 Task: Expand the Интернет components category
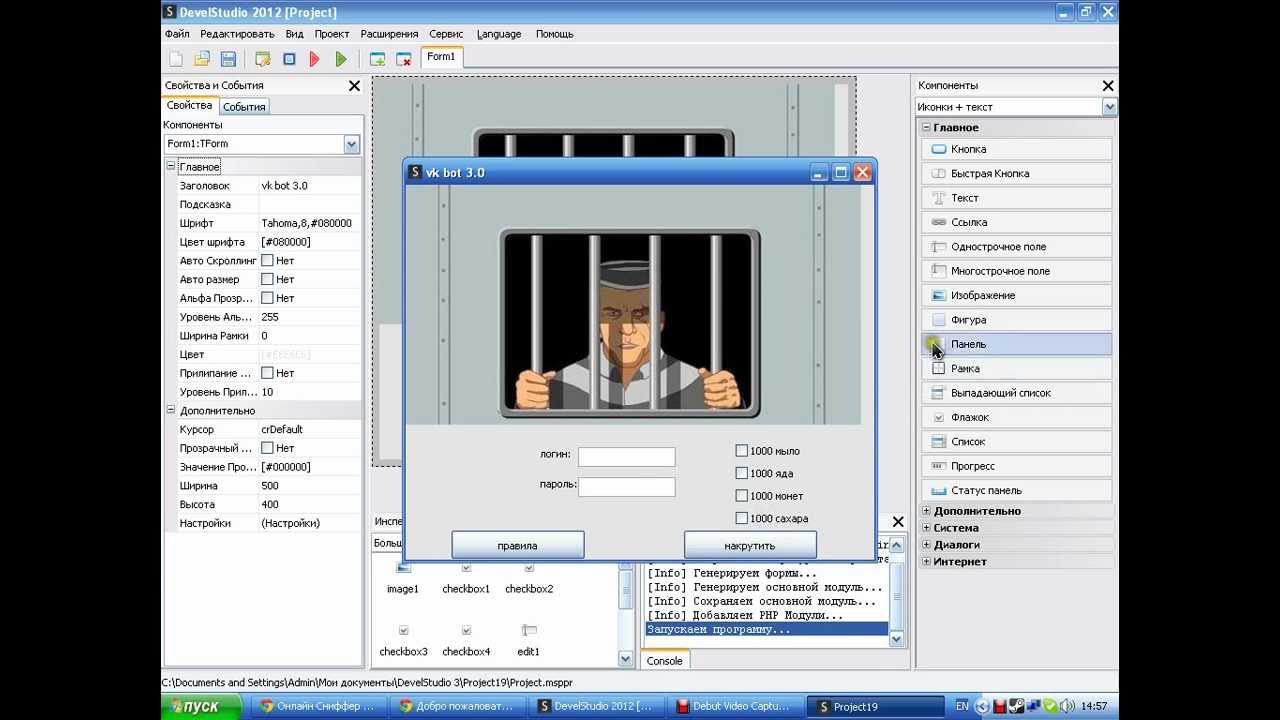pos(926,562)
